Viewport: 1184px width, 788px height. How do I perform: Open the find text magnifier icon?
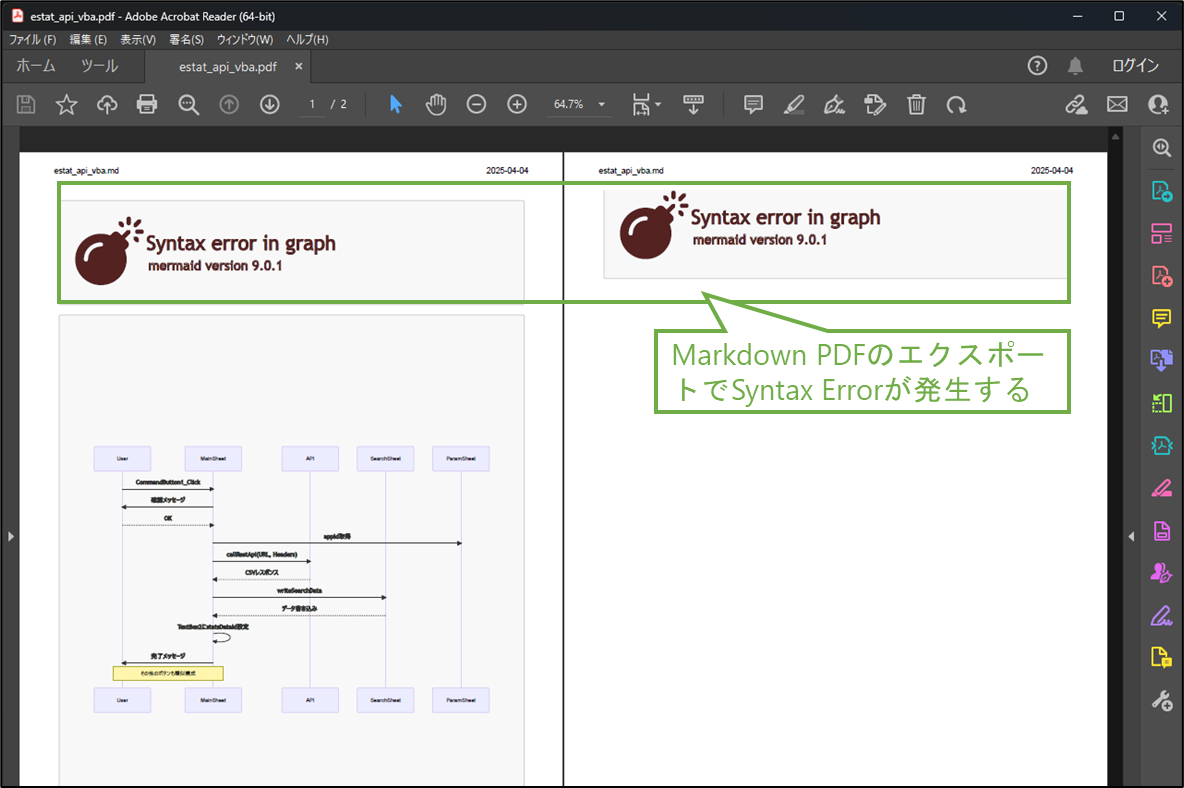tap(188, 104)
